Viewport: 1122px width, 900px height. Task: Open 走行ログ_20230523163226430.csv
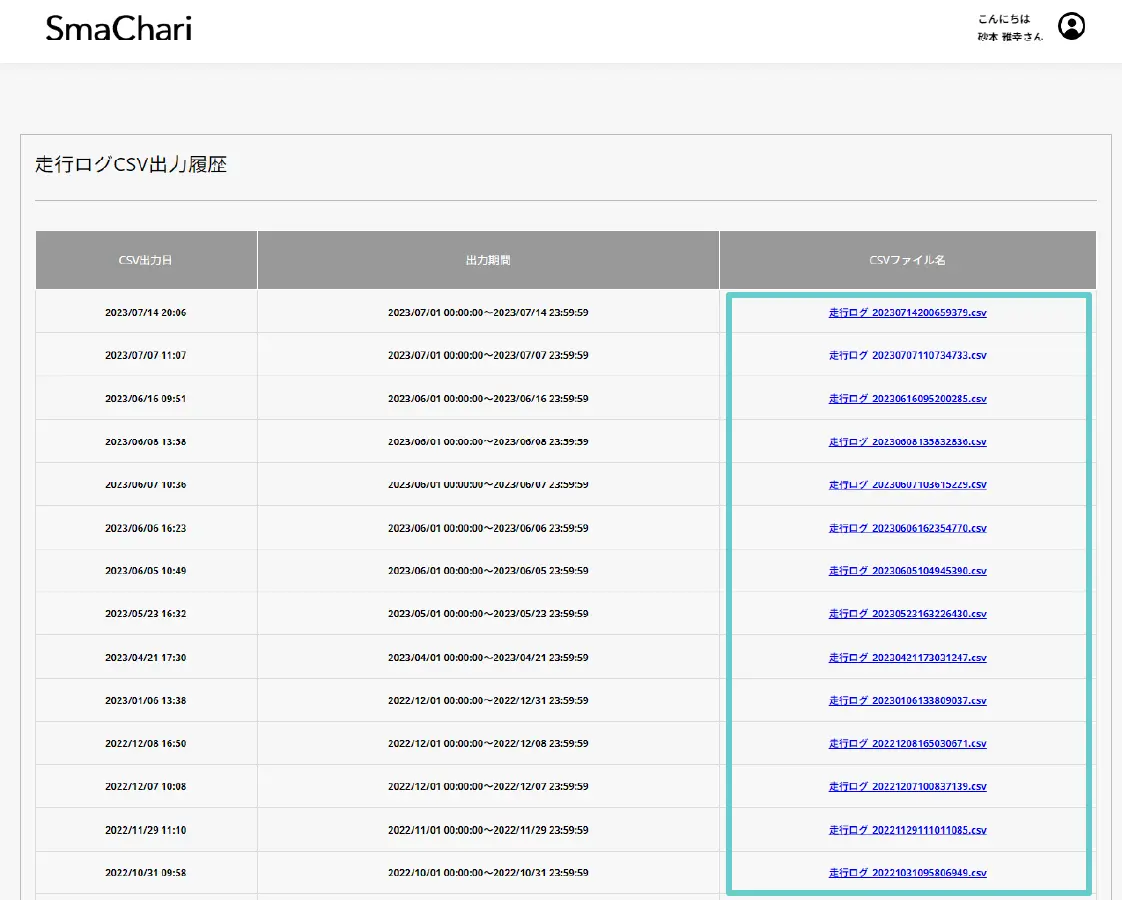pos(907,614)
